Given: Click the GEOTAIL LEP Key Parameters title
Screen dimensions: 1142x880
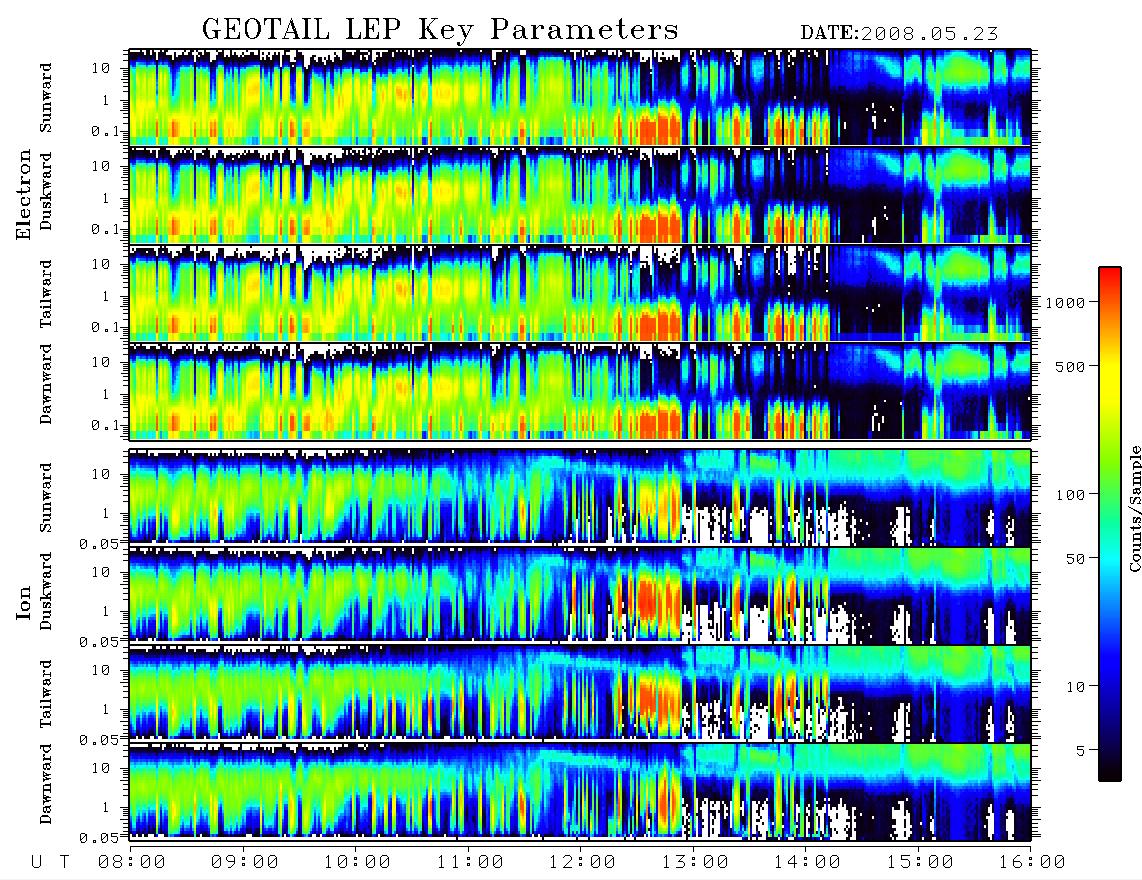Looking at the screenshot, I should point(440,31).
